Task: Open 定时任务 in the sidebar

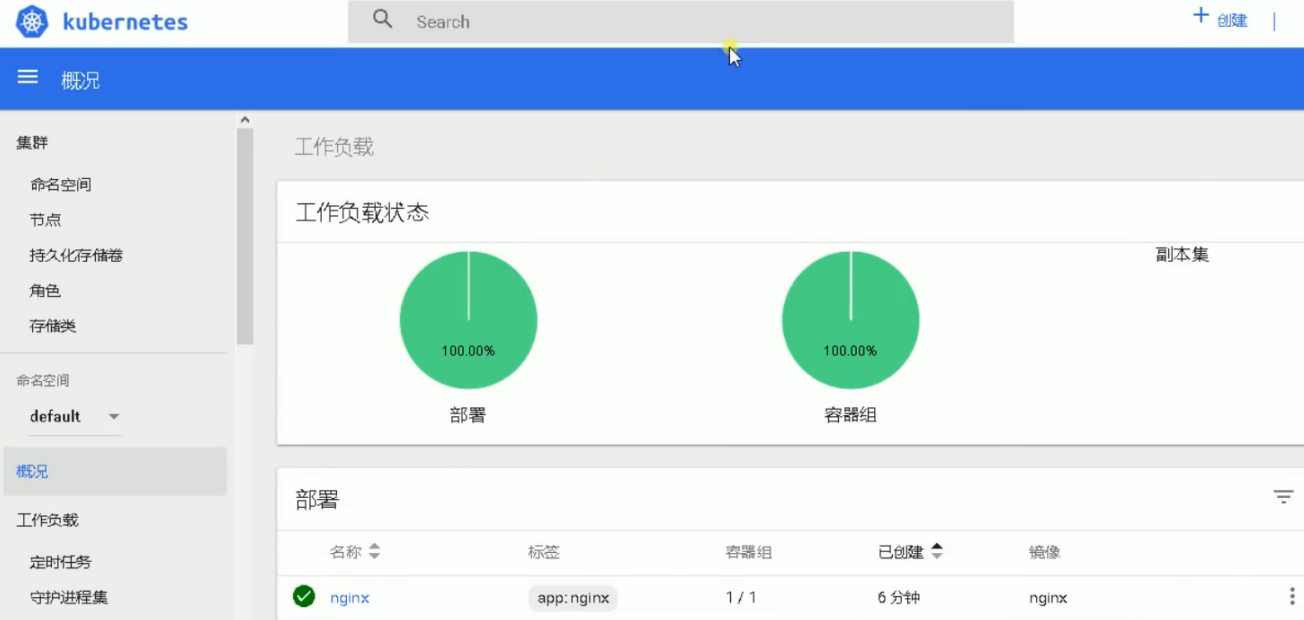Action: pyautogui.click(x=61, y=562)
